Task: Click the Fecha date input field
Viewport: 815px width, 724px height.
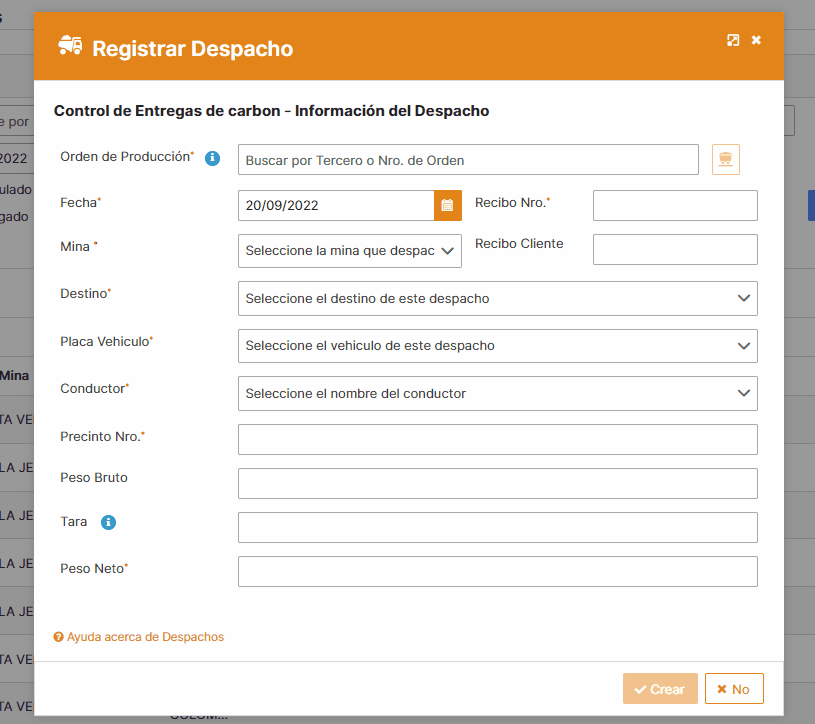Action: 335,205
